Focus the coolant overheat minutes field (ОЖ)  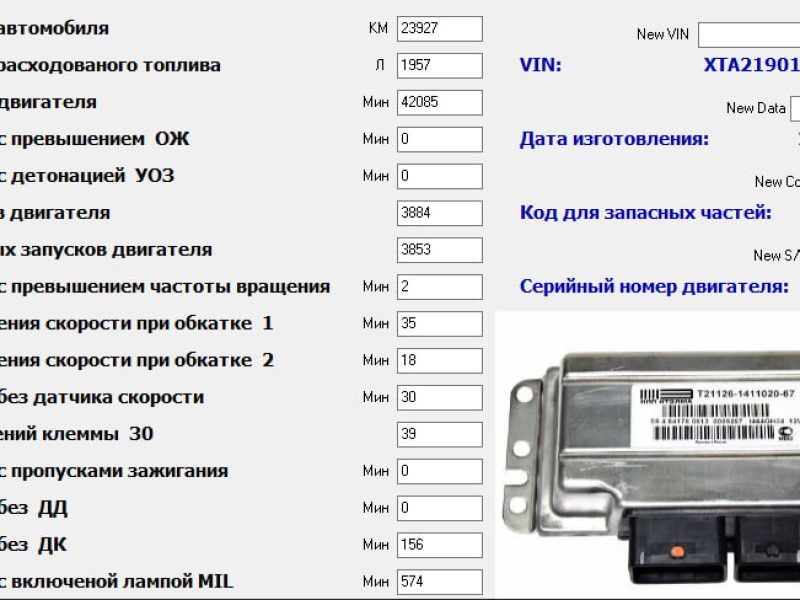tap(439, 139)
